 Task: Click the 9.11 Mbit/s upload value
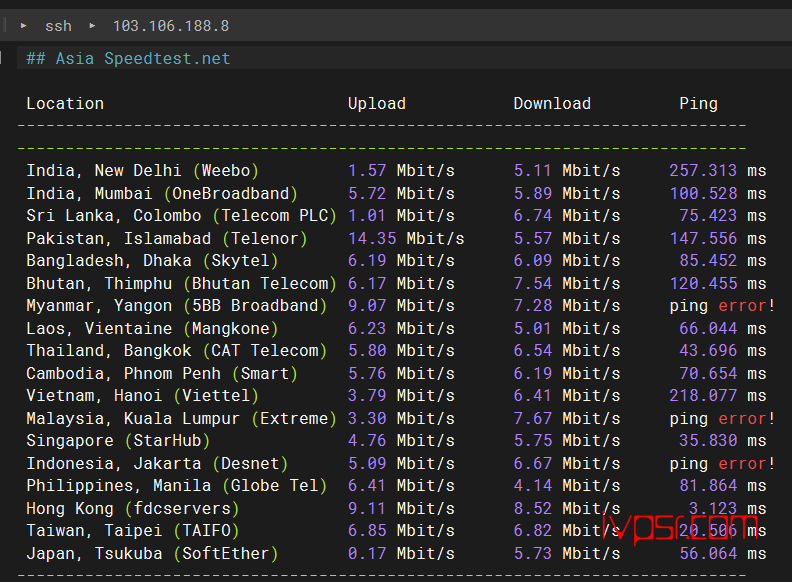pyautogui.click(x=401, y=508)
